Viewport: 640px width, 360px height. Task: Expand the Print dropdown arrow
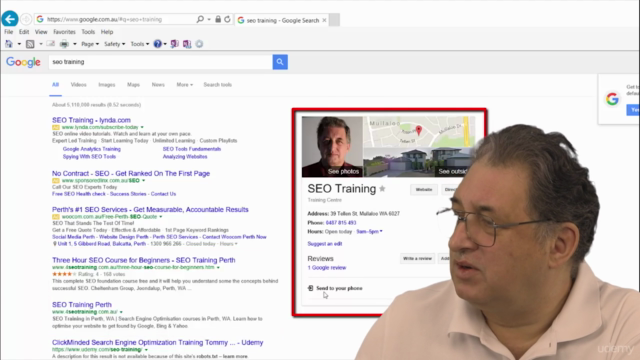click(74, 44)
